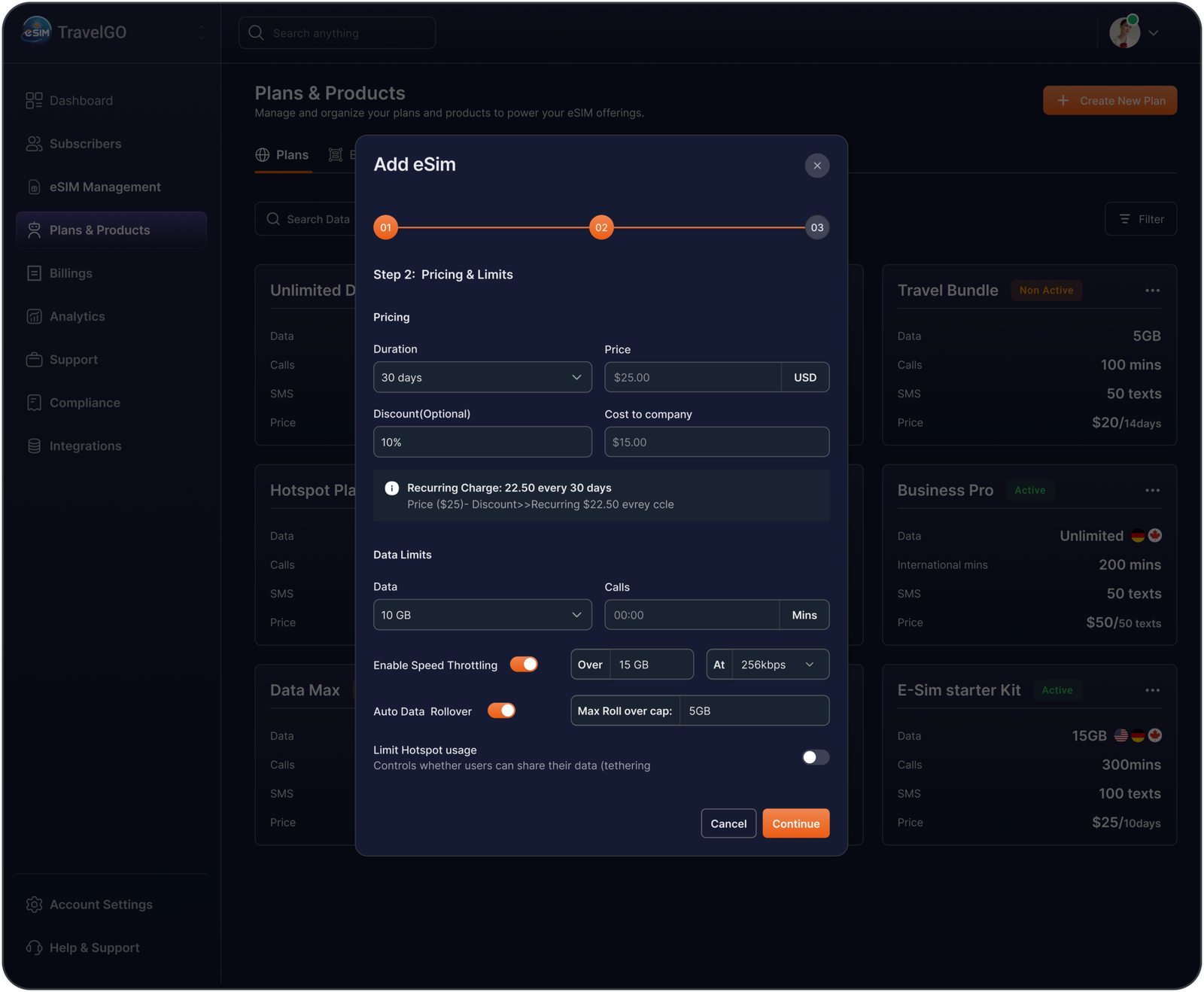Screen dimensions: 1204x992
Task: Click the Dashboard icon in sidebar
Action: pos(34,101)
